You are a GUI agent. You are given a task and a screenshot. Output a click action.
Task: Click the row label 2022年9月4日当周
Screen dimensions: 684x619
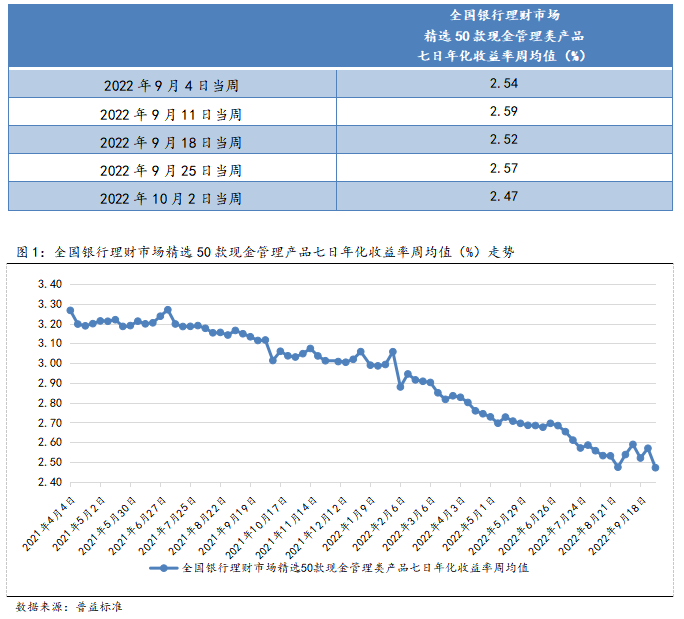171,85
